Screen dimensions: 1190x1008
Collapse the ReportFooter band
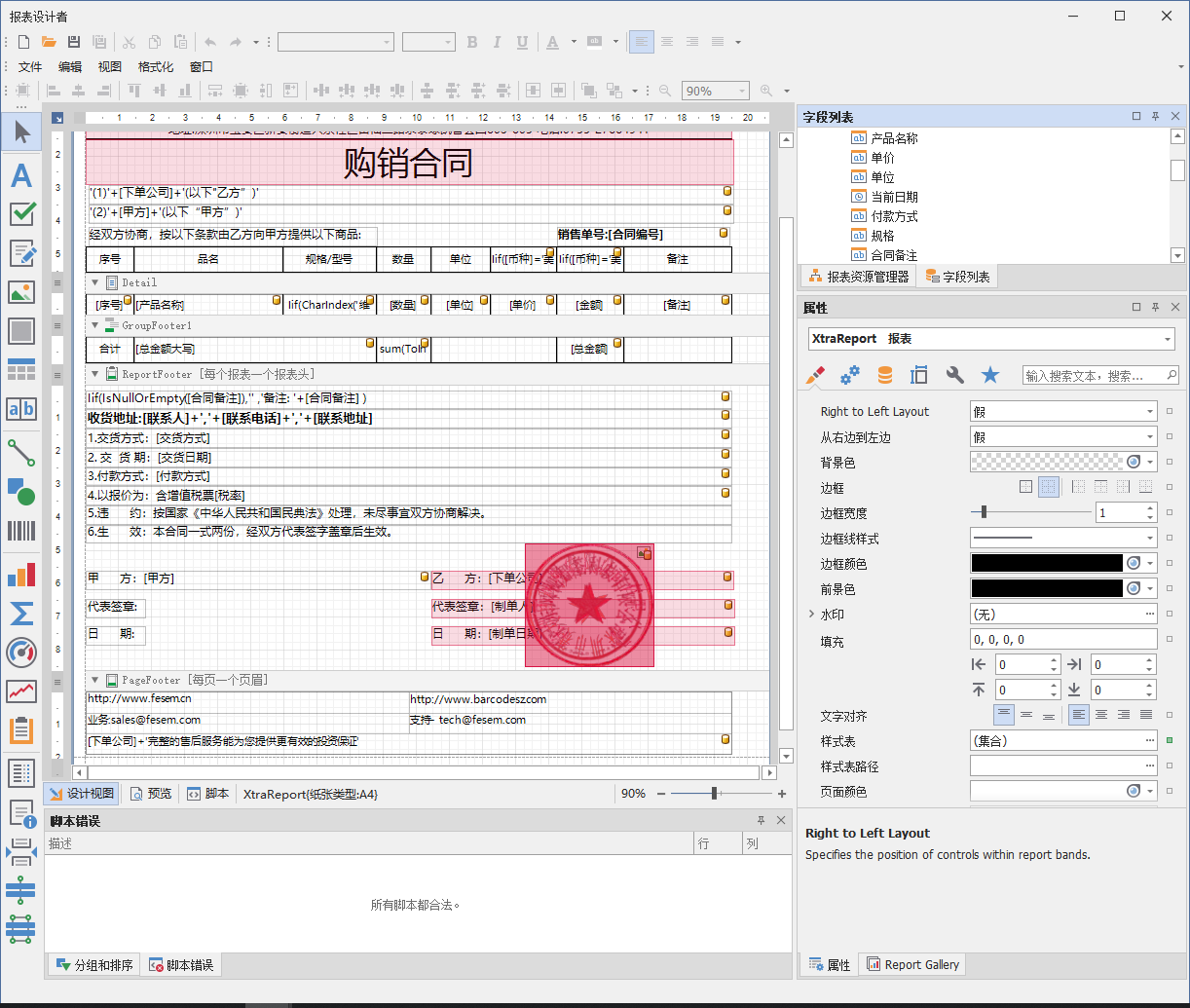point(95,374)
